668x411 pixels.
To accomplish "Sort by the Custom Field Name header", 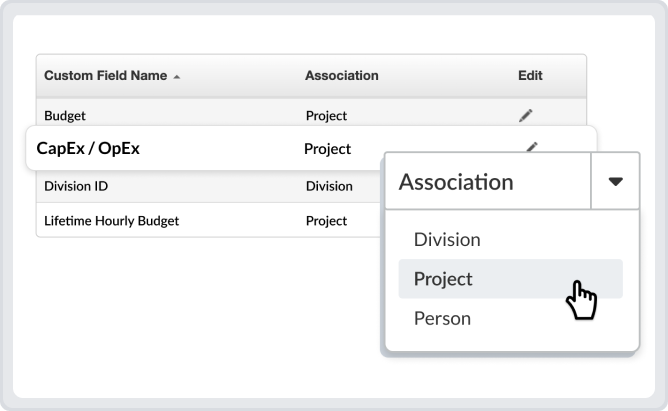I will (105, 76).
